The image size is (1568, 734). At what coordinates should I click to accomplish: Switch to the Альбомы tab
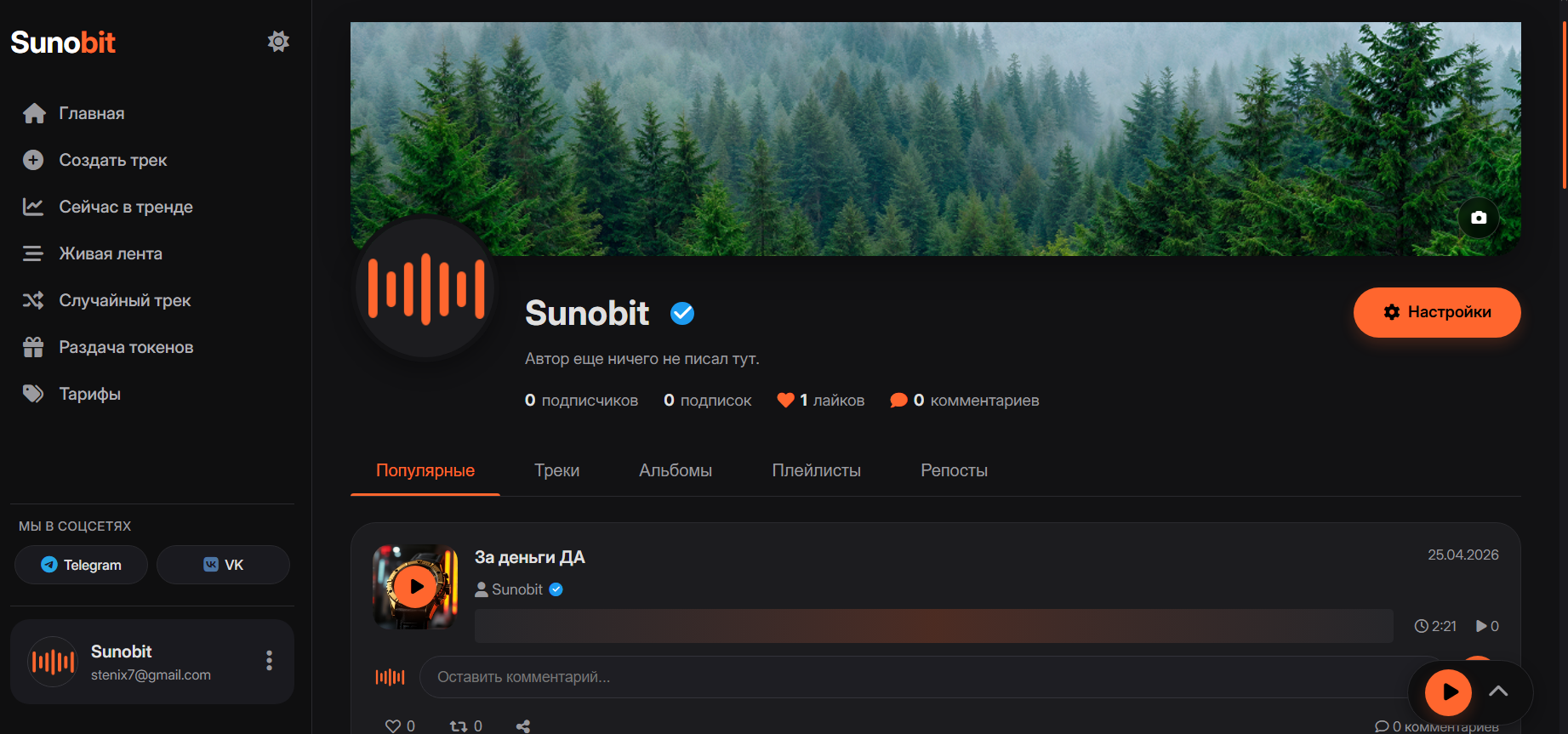pyautogui.click(x=676, y=470)
